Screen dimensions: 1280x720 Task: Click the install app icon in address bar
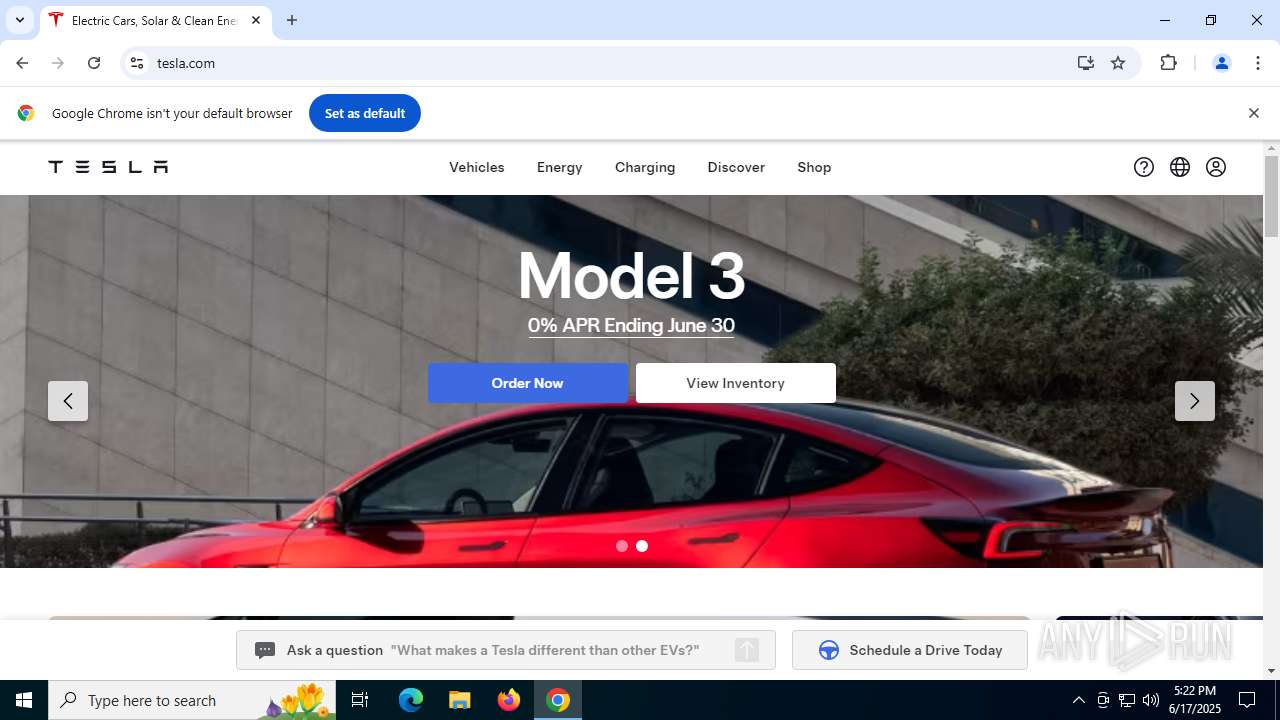1086,63
